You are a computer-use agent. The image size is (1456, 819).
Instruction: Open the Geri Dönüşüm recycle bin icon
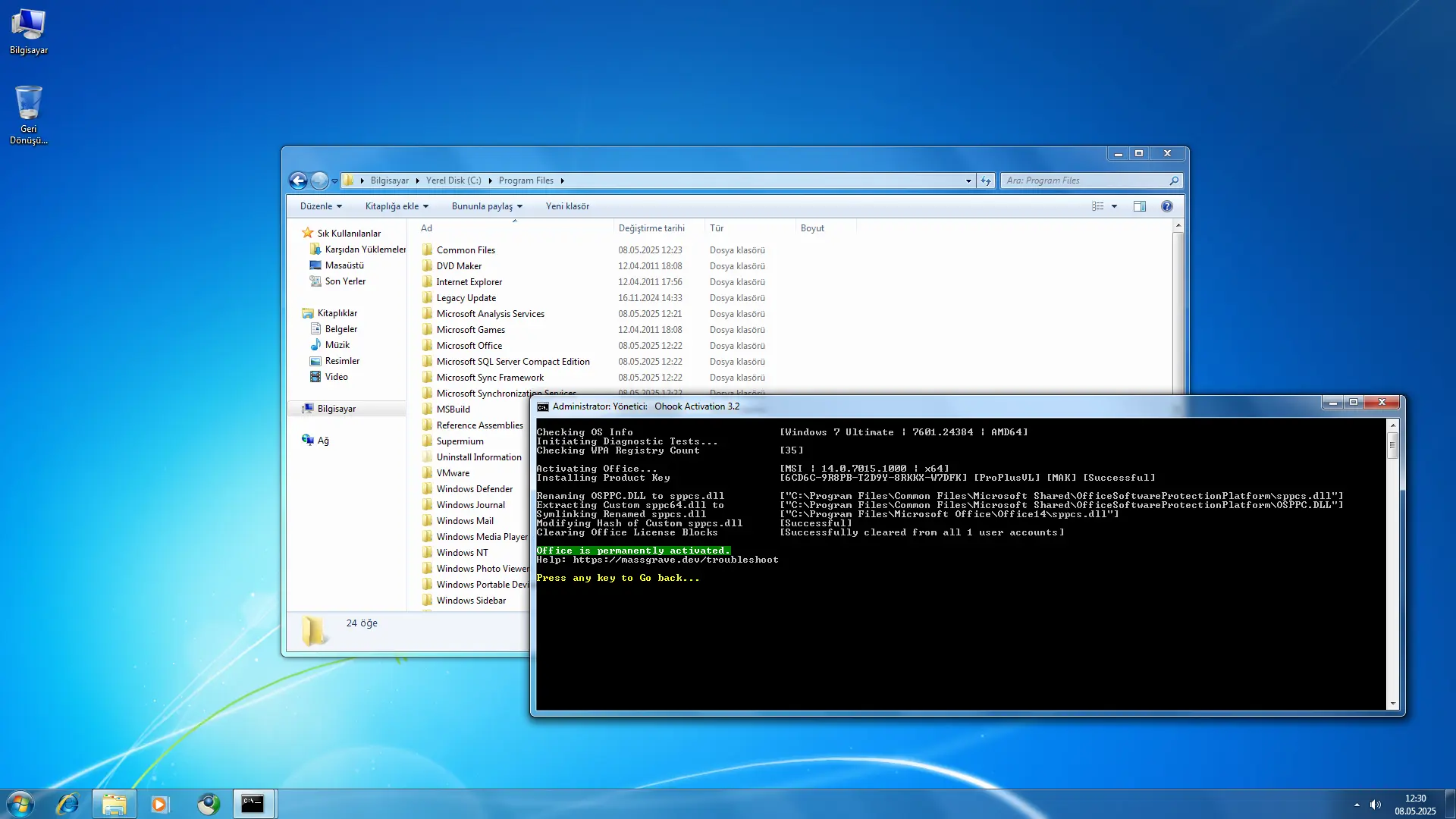point(29,114)
